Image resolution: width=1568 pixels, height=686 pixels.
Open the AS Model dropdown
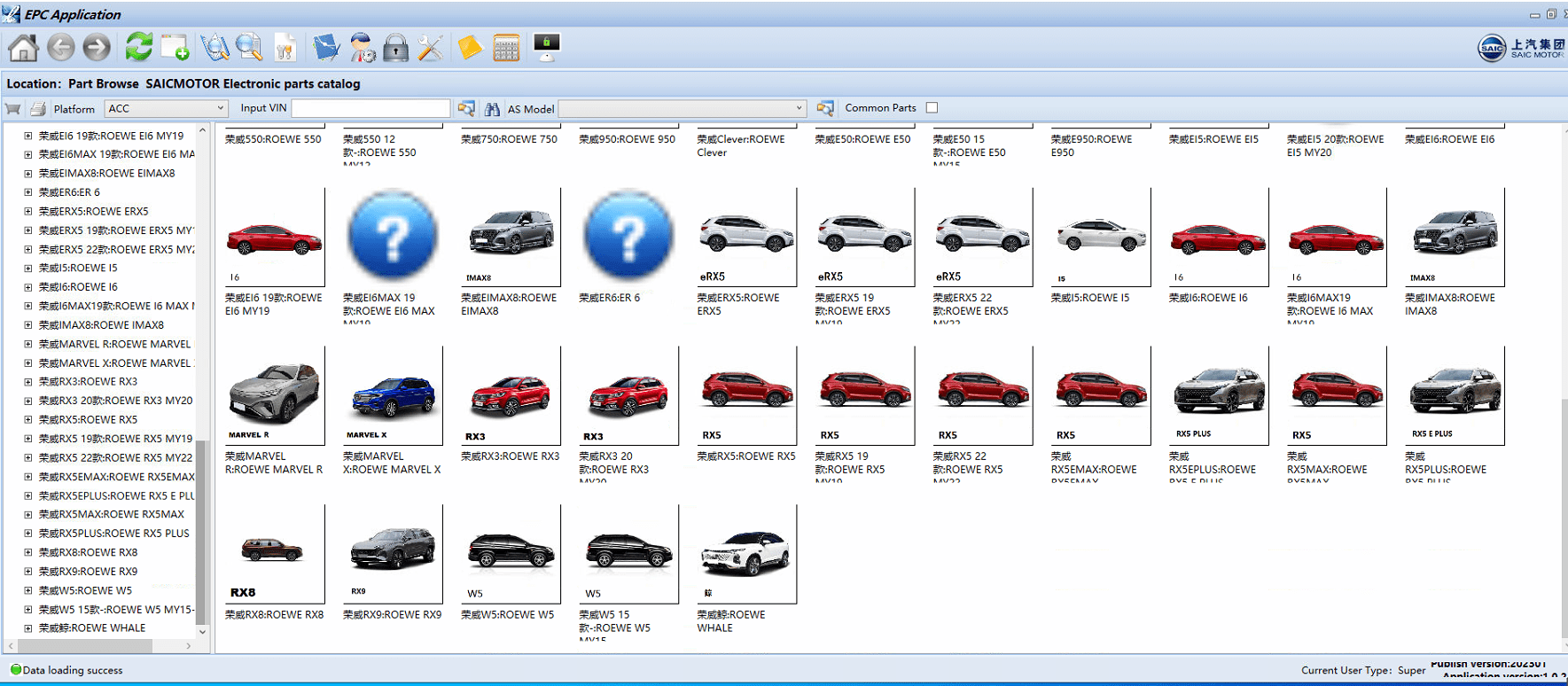682,108
